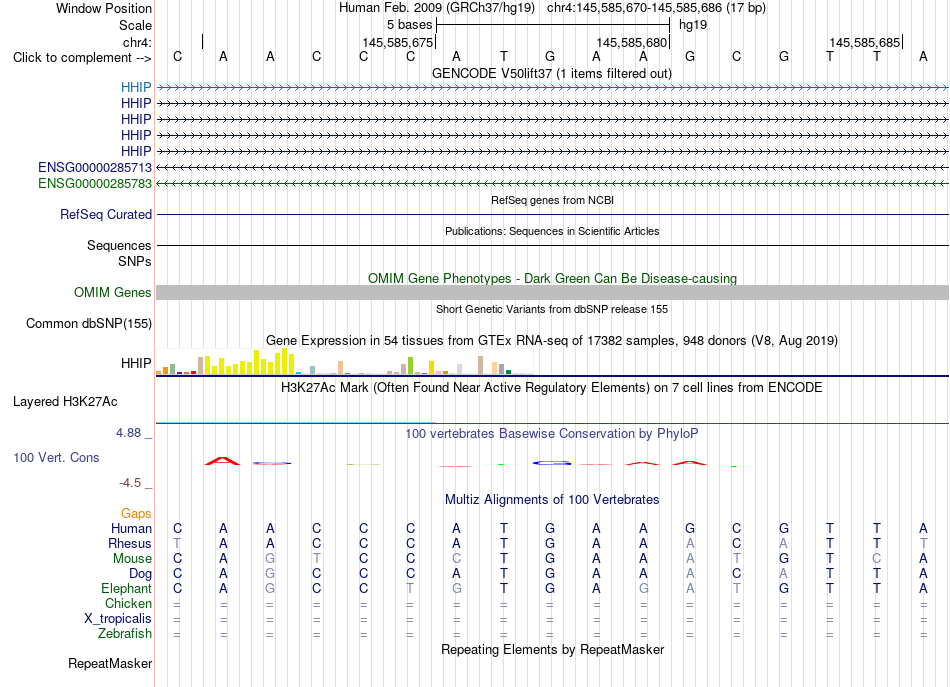Select the light-blue HHIP transcript label
Viewport: 950px width, 687px height.
tap(136, 87)
